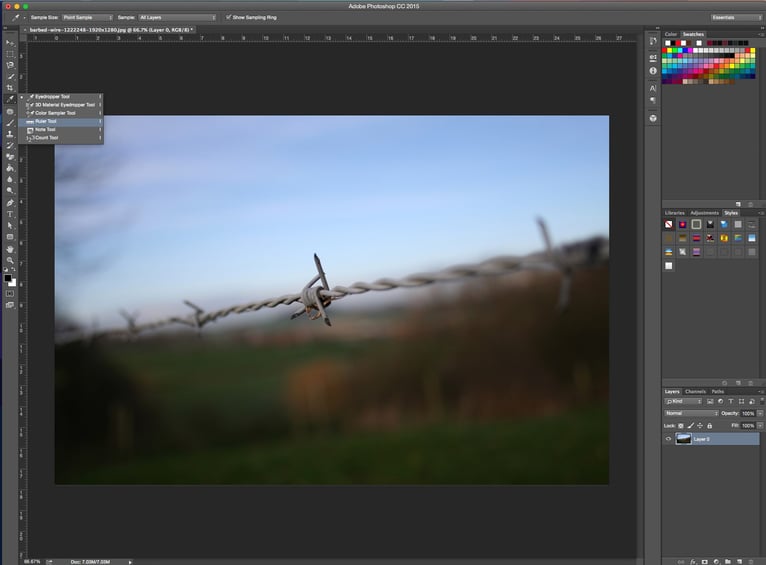The width and height of the screenshot is (766, 565).
Task: Select the Move tool
Action: 10,43
